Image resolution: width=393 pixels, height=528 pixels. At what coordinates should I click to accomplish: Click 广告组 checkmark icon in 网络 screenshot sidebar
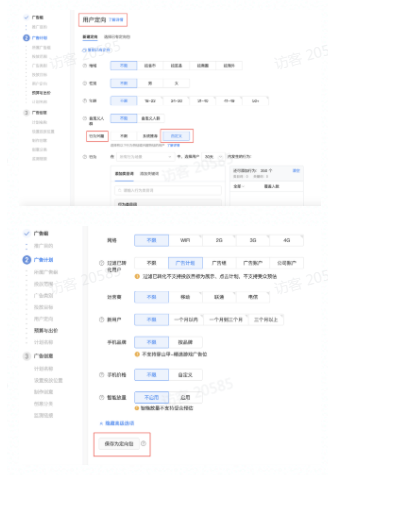pos(27,233)
